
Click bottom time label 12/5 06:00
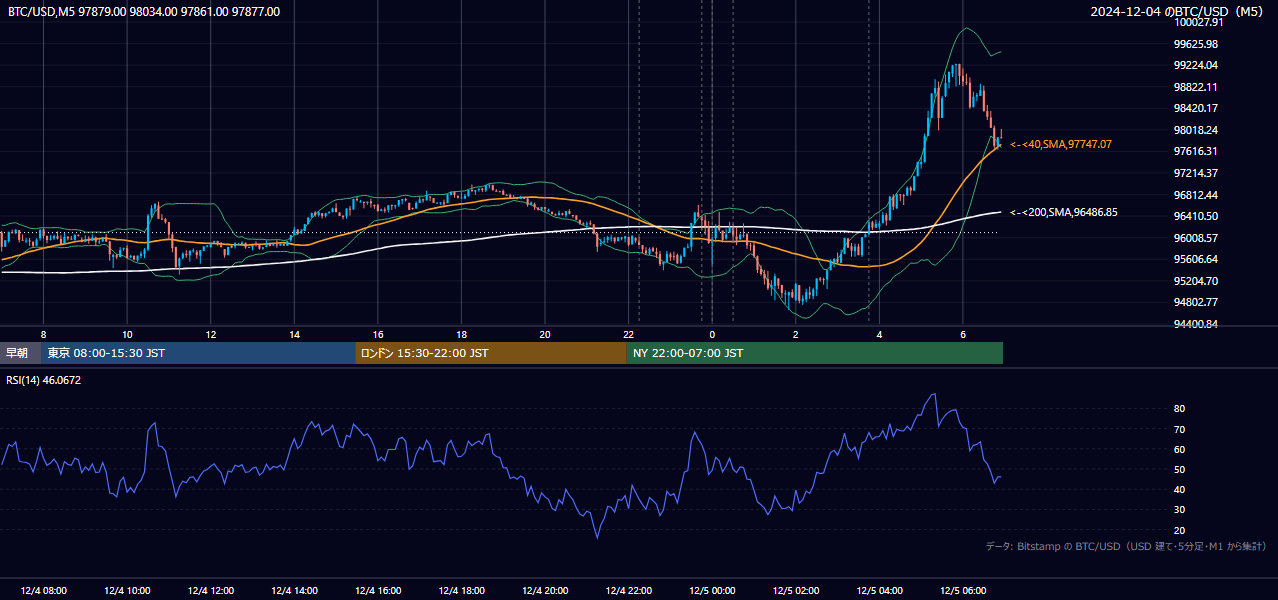pos(963,591)
